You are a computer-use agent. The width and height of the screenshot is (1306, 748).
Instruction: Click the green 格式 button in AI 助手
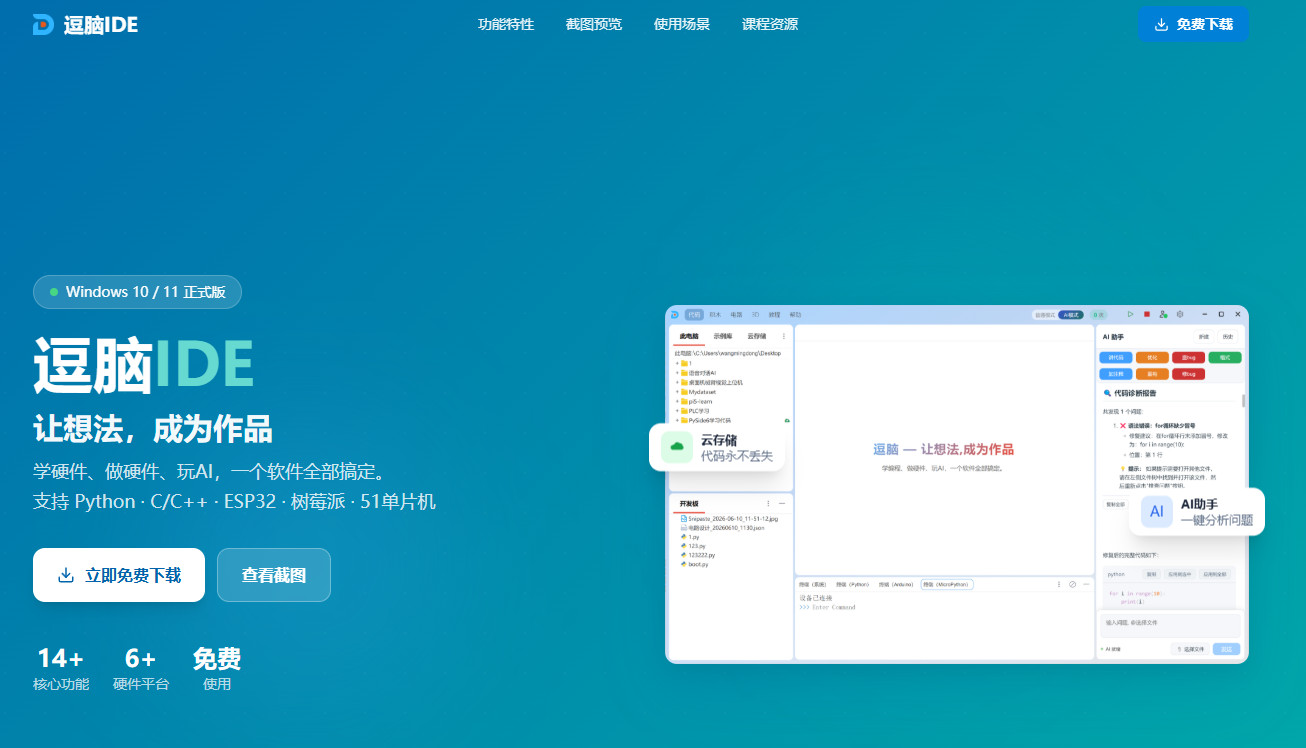coord(1225,357)
